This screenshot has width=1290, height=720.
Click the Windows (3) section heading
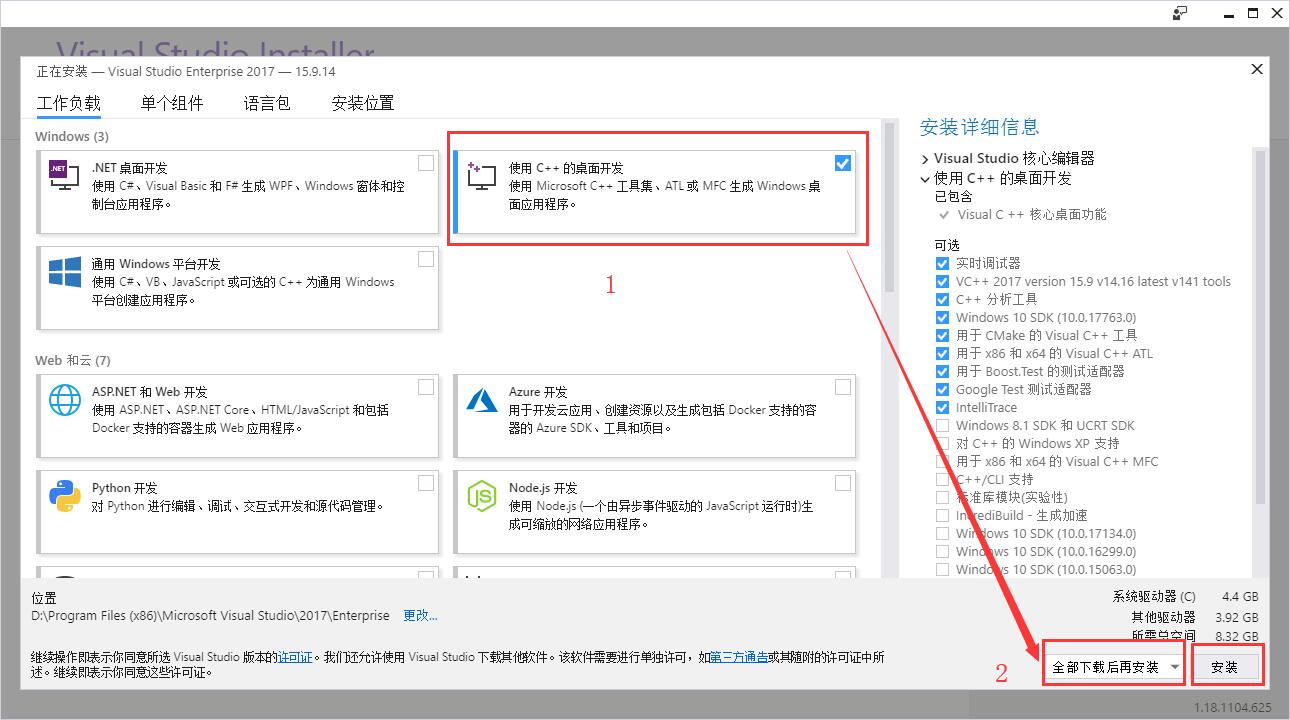(x=72, y=136)
